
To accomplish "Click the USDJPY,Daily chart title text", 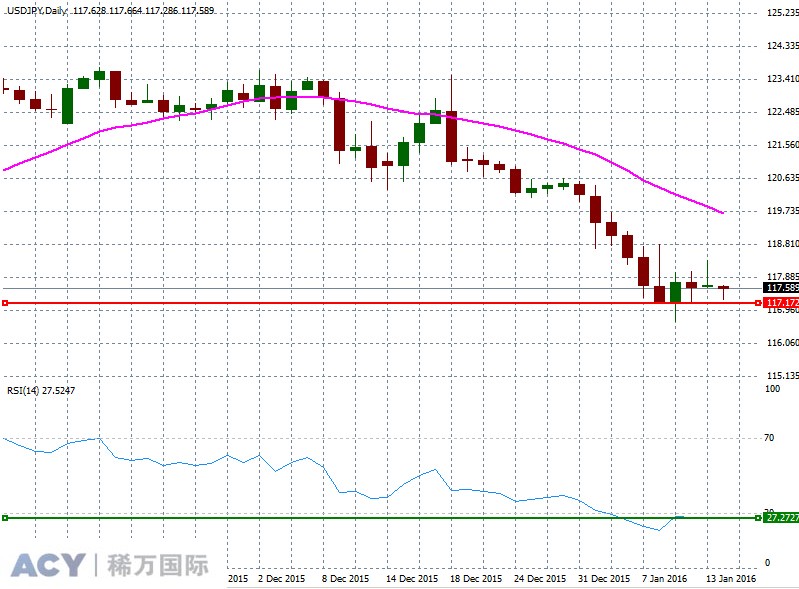I will (37, 10).
